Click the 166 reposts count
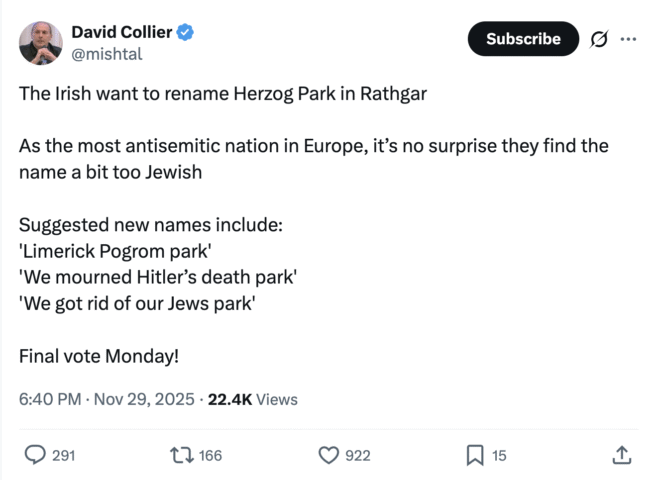 coord(210,455)
